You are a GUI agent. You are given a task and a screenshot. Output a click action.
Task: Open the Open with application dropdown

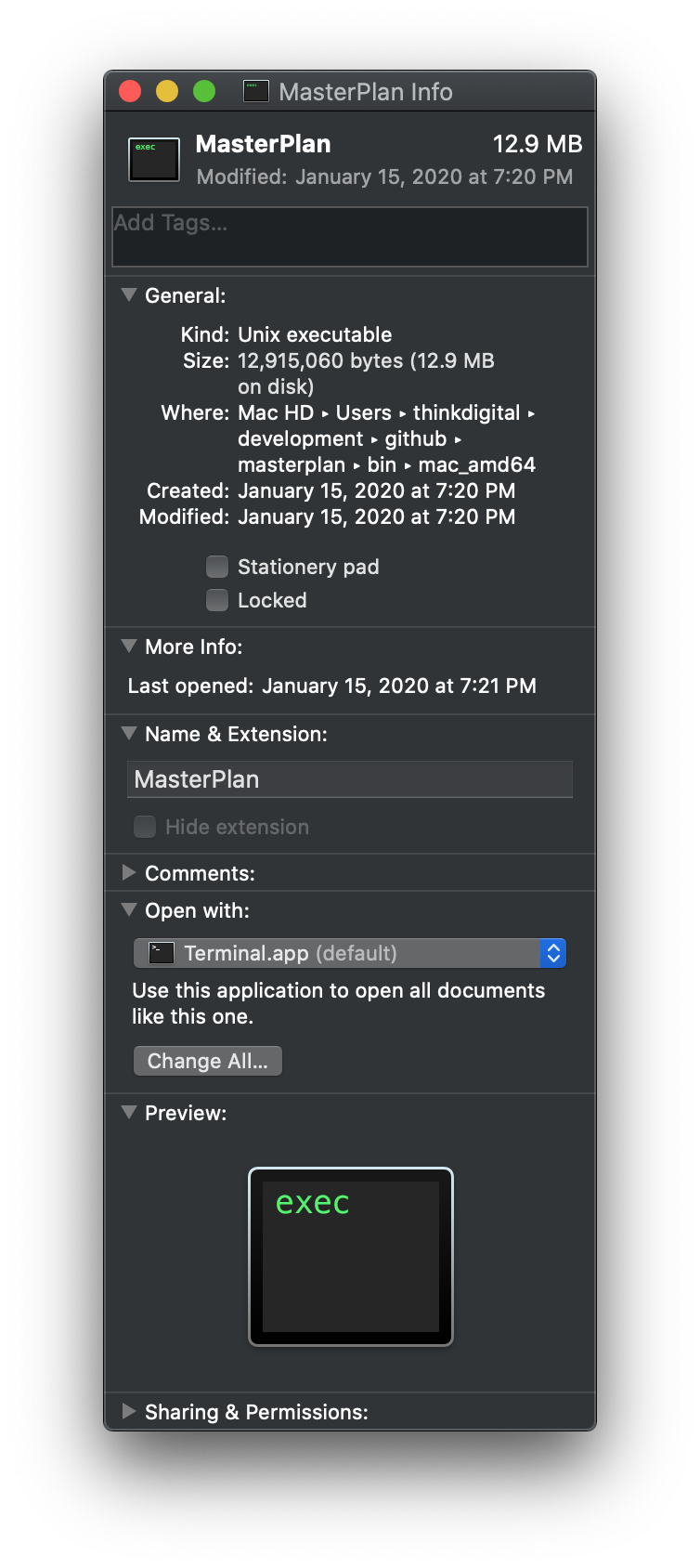552,952
